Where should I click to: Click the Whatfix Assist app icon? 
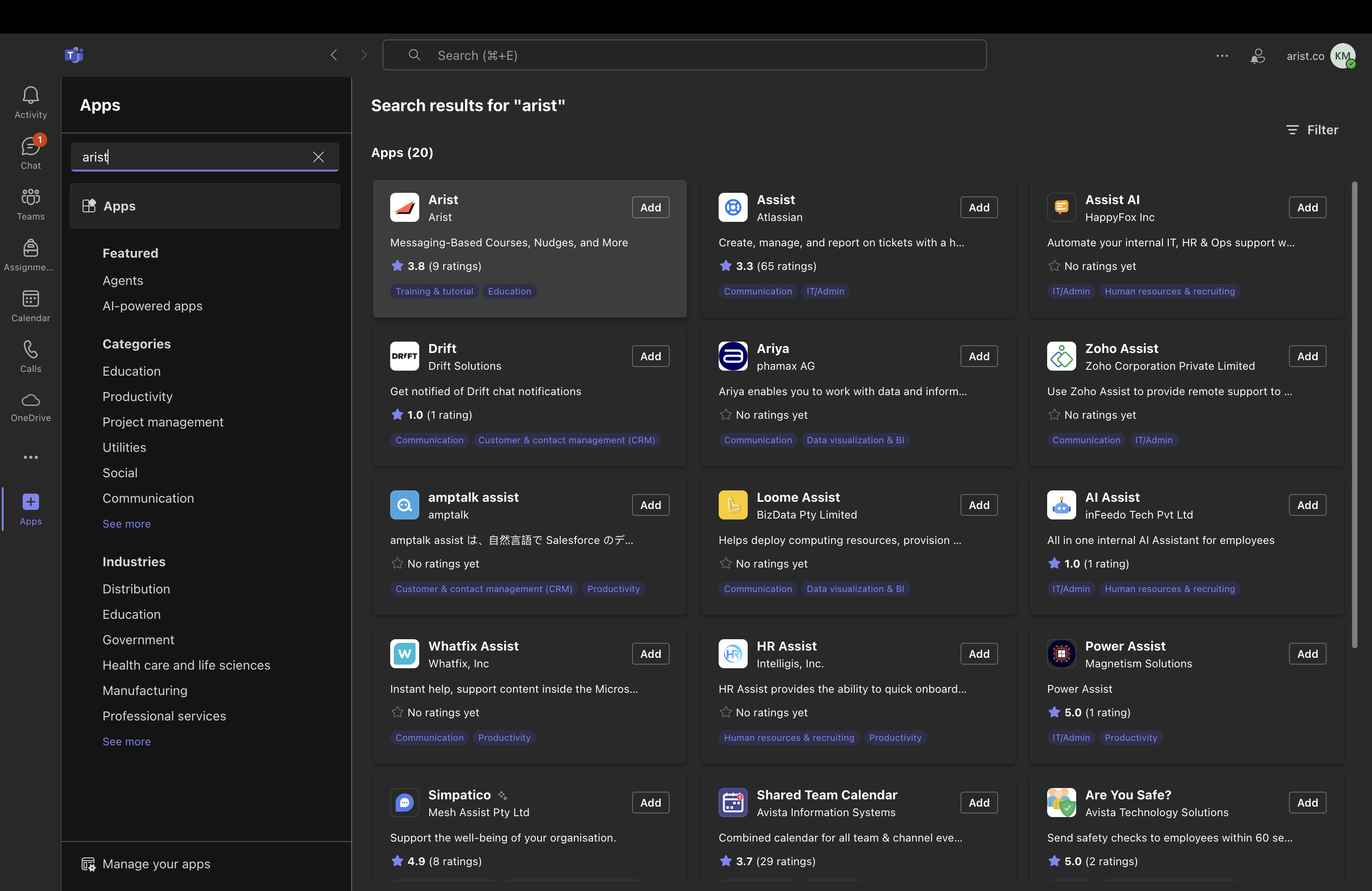(404, 654)
